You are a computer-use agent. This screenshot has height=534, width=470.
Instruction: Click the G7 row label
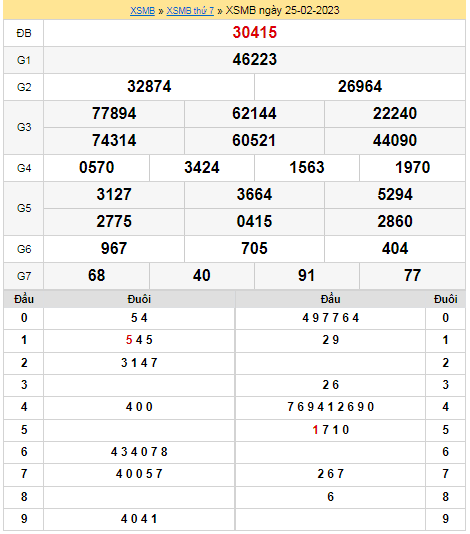pos(24,276)
